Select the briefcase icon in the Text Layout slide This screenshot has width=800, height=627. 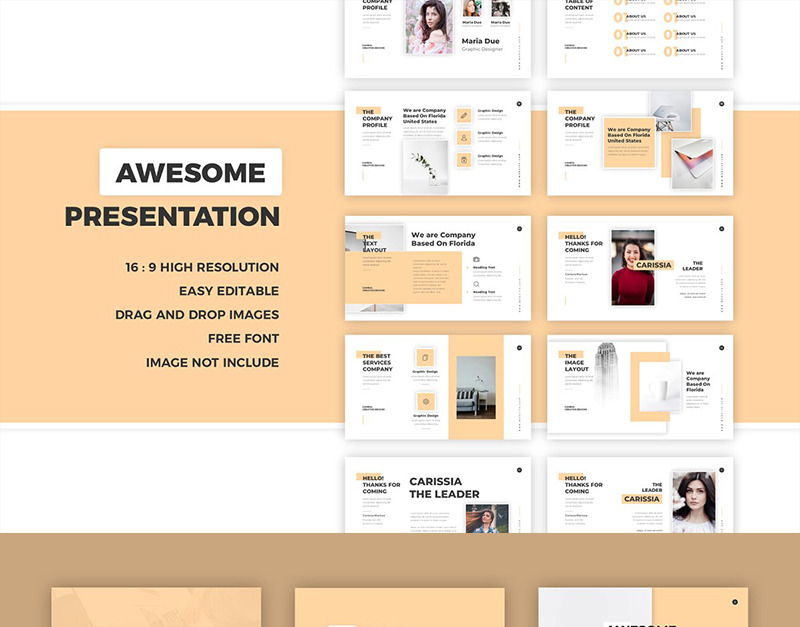476,260
